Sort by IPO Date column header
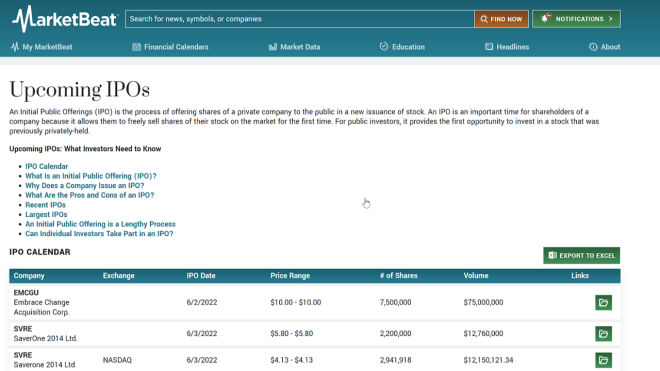Screen dimensions: 660x371 point(201,276)
